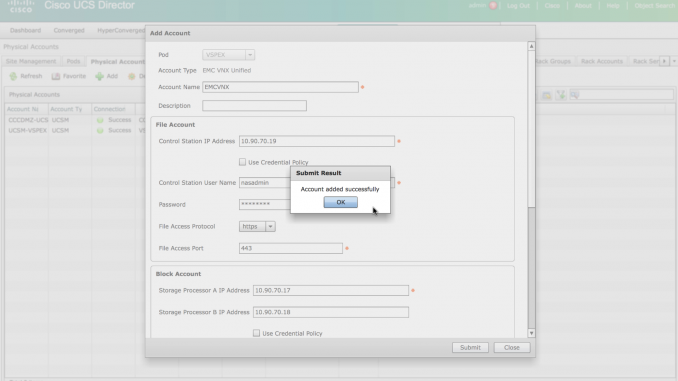
Task: Click the export report icon beside the search field
Action: point(547,95)
